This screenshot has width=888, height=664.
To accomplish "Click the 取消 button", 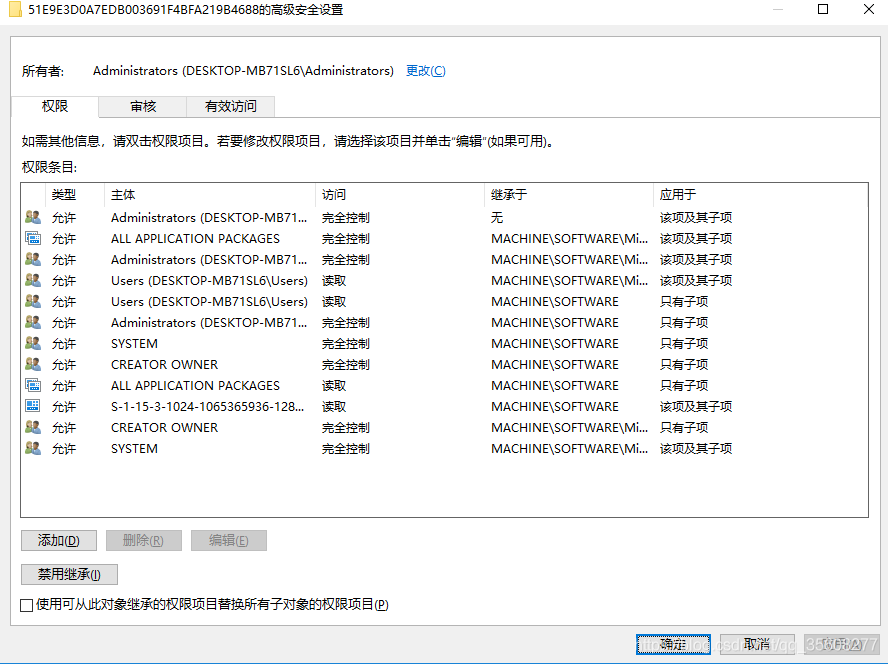I will coord(757,644).
